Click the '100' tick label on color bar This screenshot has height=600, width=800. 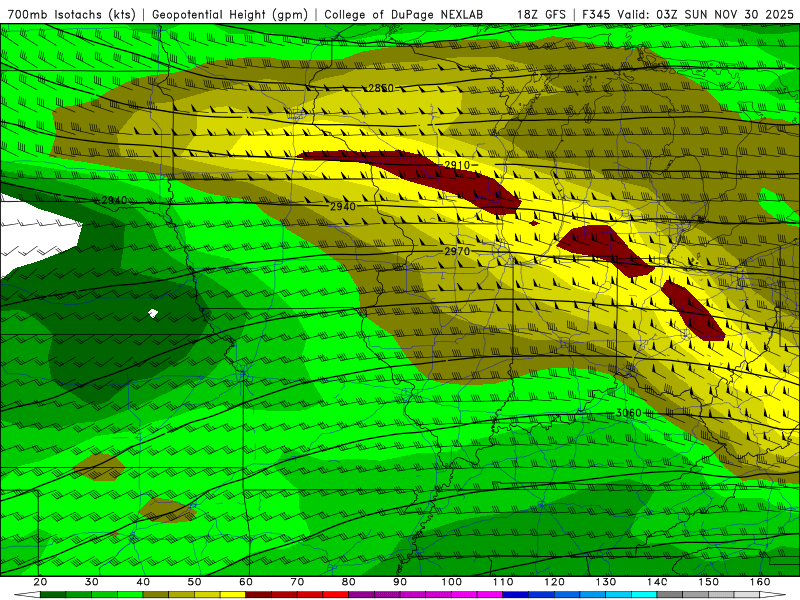(452, 582)
